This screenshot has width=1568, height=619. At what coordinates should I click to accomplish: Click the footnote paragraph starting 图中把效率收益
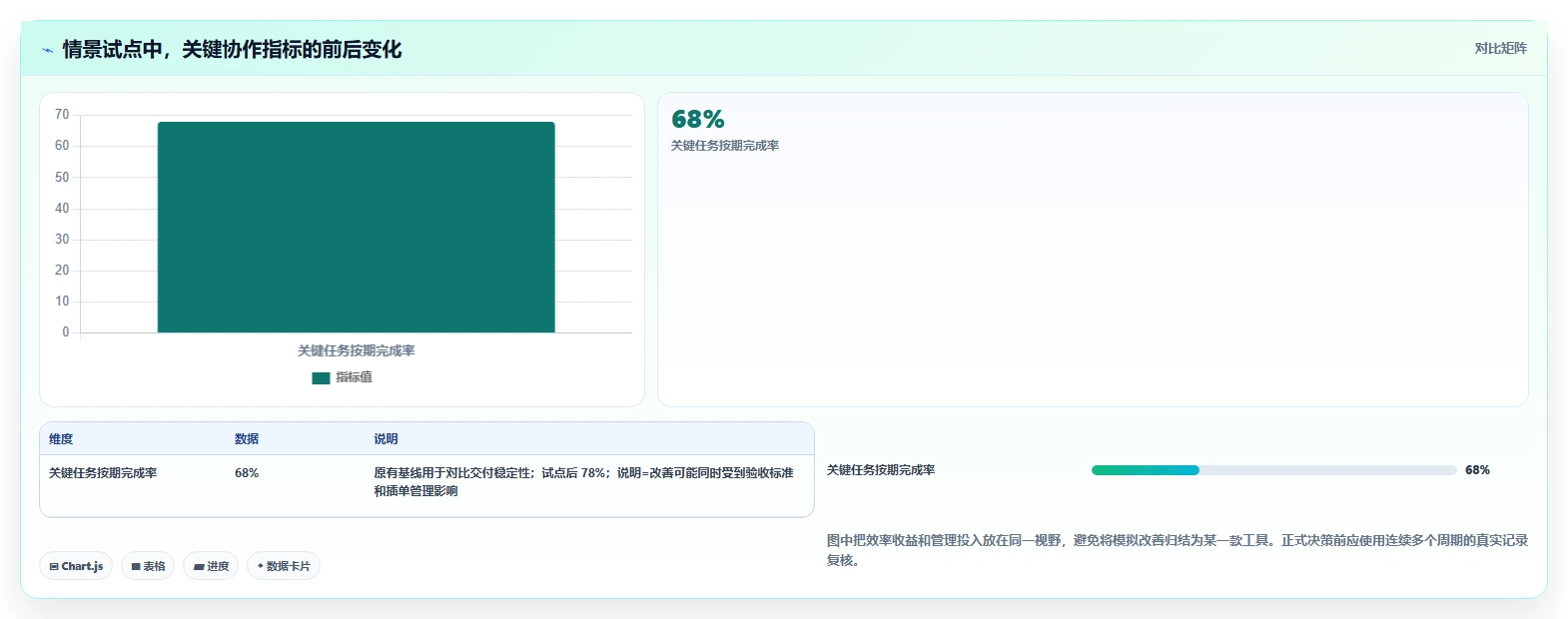click(x=1177, y=550)
